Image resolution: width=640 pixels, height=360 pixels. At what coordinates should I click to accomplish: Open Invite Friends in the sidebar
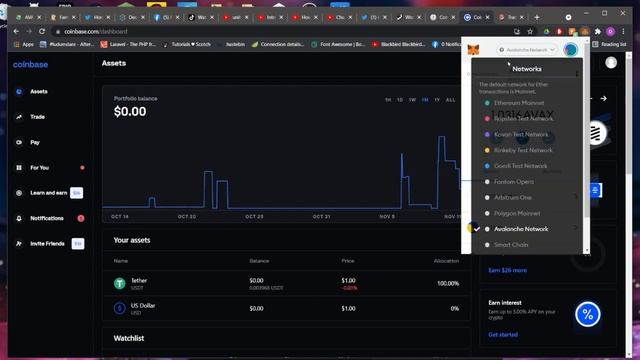(x=47, y=244)
